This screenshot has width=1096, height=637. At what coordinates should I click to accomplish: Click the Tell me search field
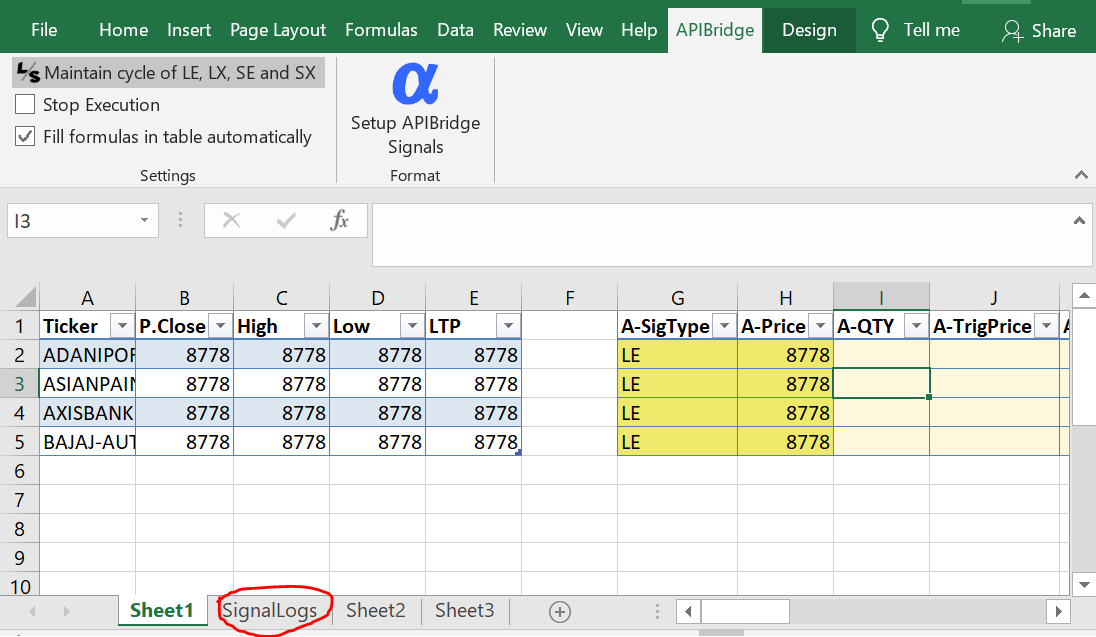931,30
